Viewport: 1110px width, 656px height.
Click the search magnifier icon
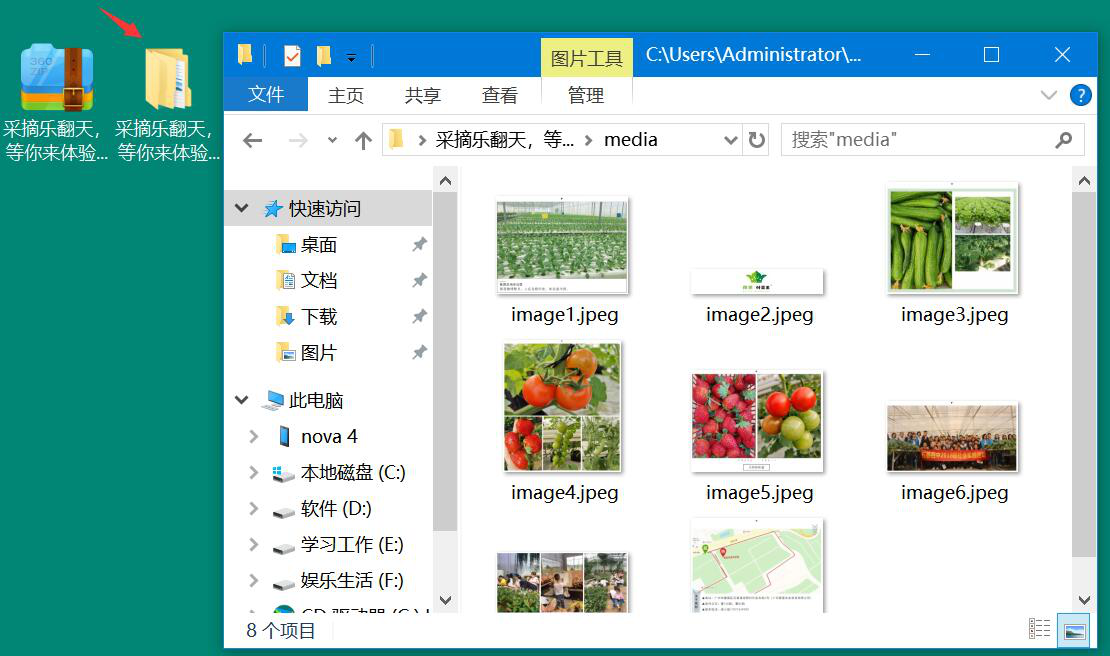point(1063,140)
